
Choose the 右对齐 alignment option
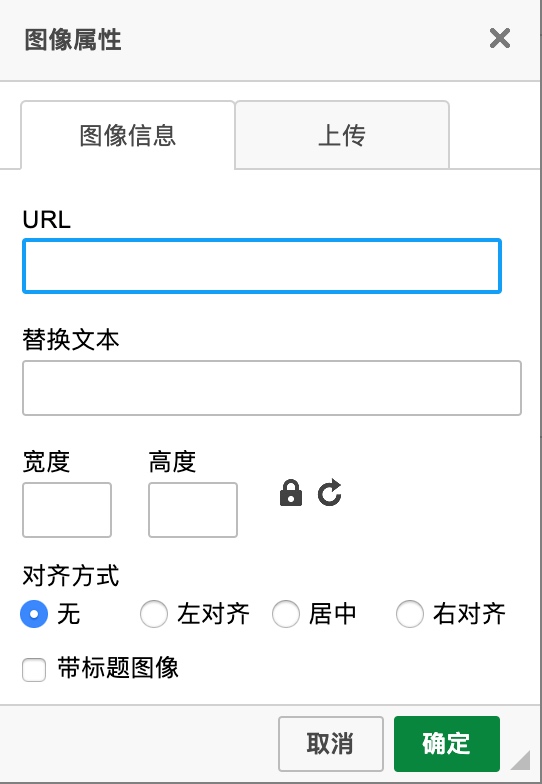pyautogui.click(x=410, y=614)
